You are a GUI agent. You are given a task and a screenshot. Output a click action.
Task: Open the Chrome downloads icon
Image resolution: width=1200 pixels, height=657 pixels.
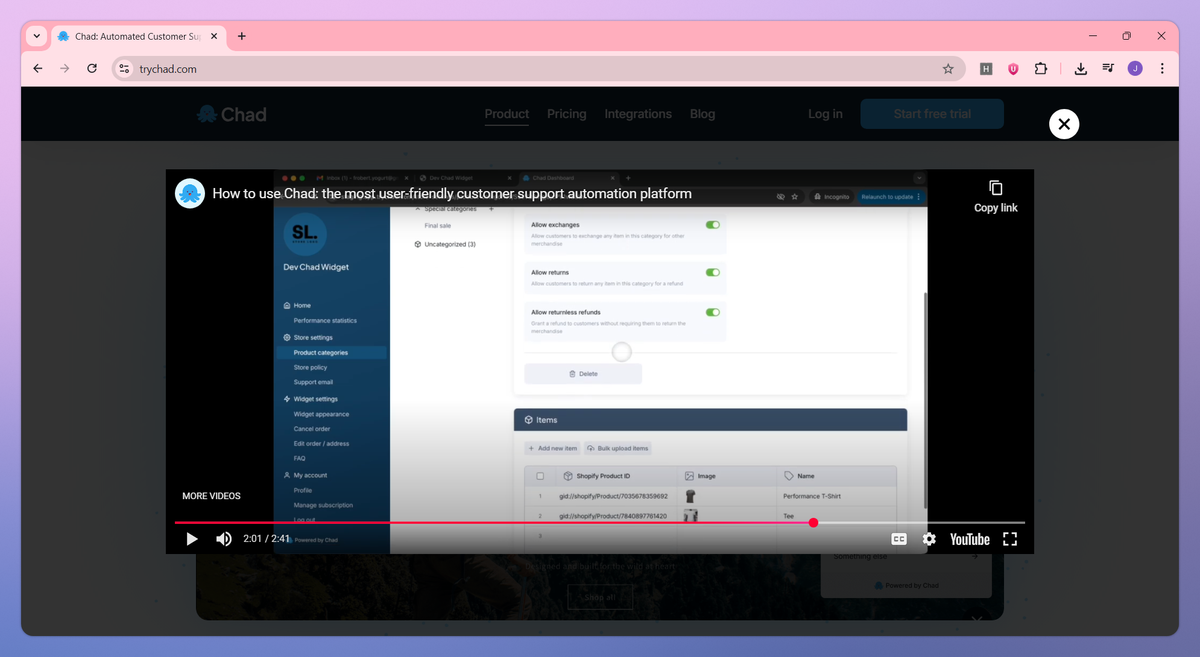pyautogui.click(x=1081, y=69)
